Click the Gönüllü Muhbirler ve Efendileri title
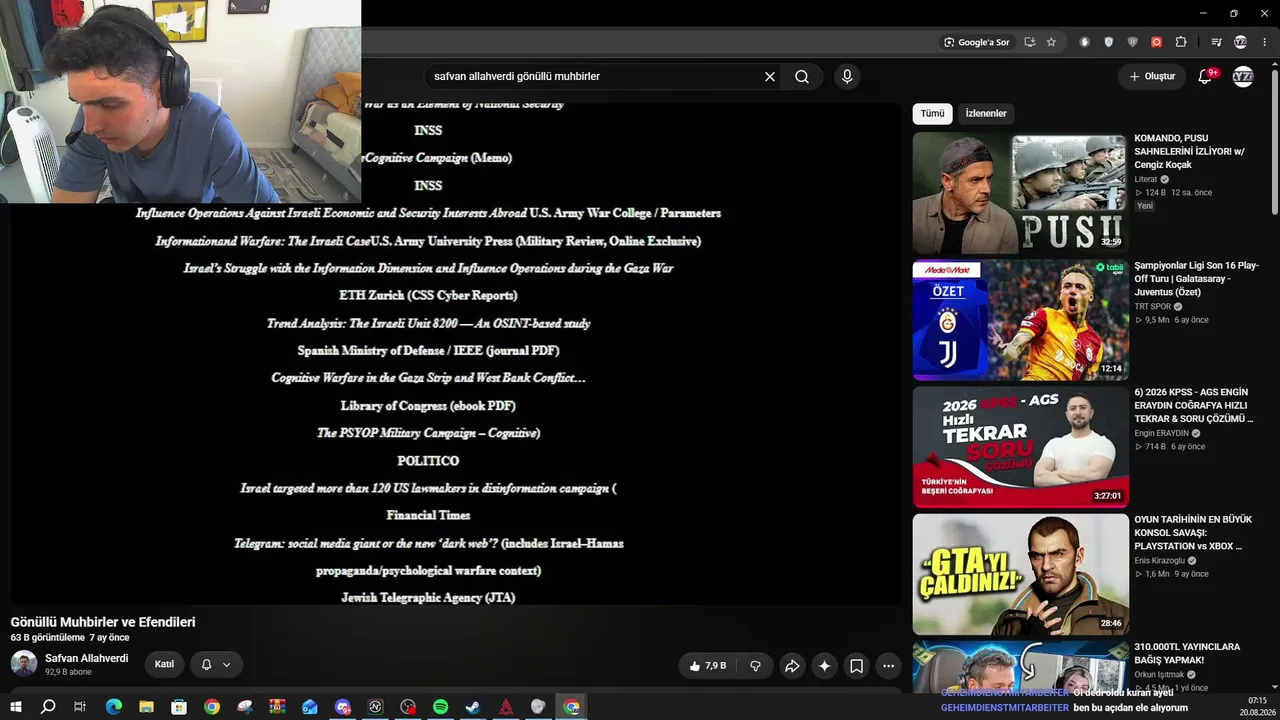 coord(103,622)
